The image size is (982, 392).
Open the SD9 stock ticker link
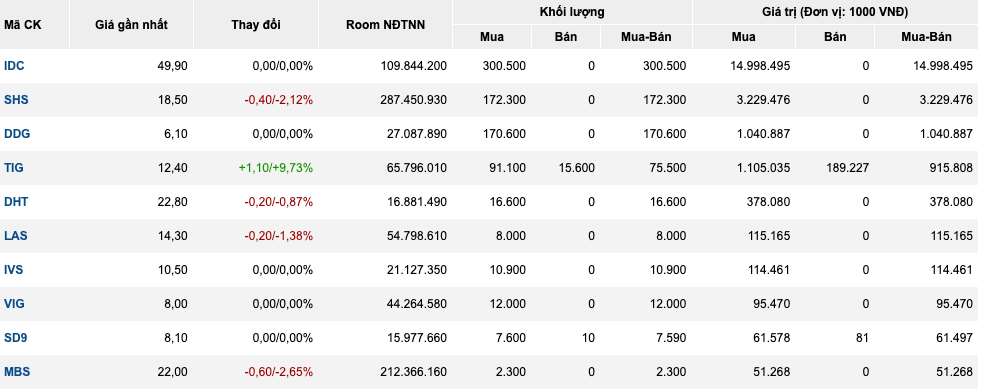pos(16,338)
